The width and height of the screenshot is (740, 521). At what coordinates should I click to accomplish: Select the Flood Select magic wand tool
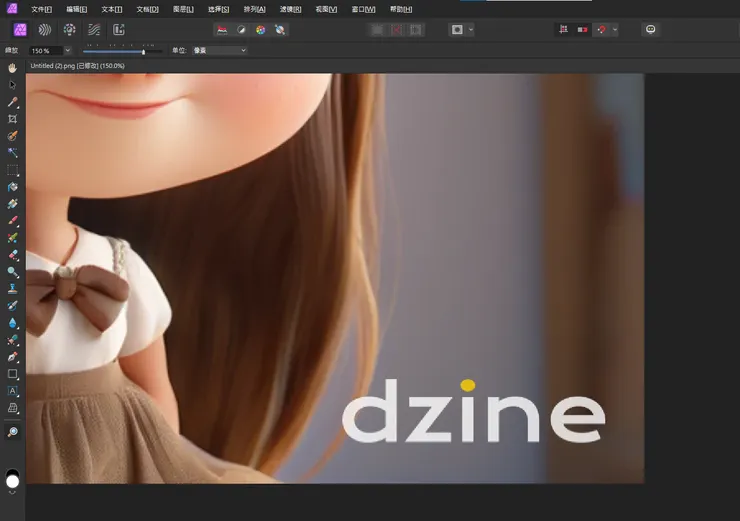[12, 152]
